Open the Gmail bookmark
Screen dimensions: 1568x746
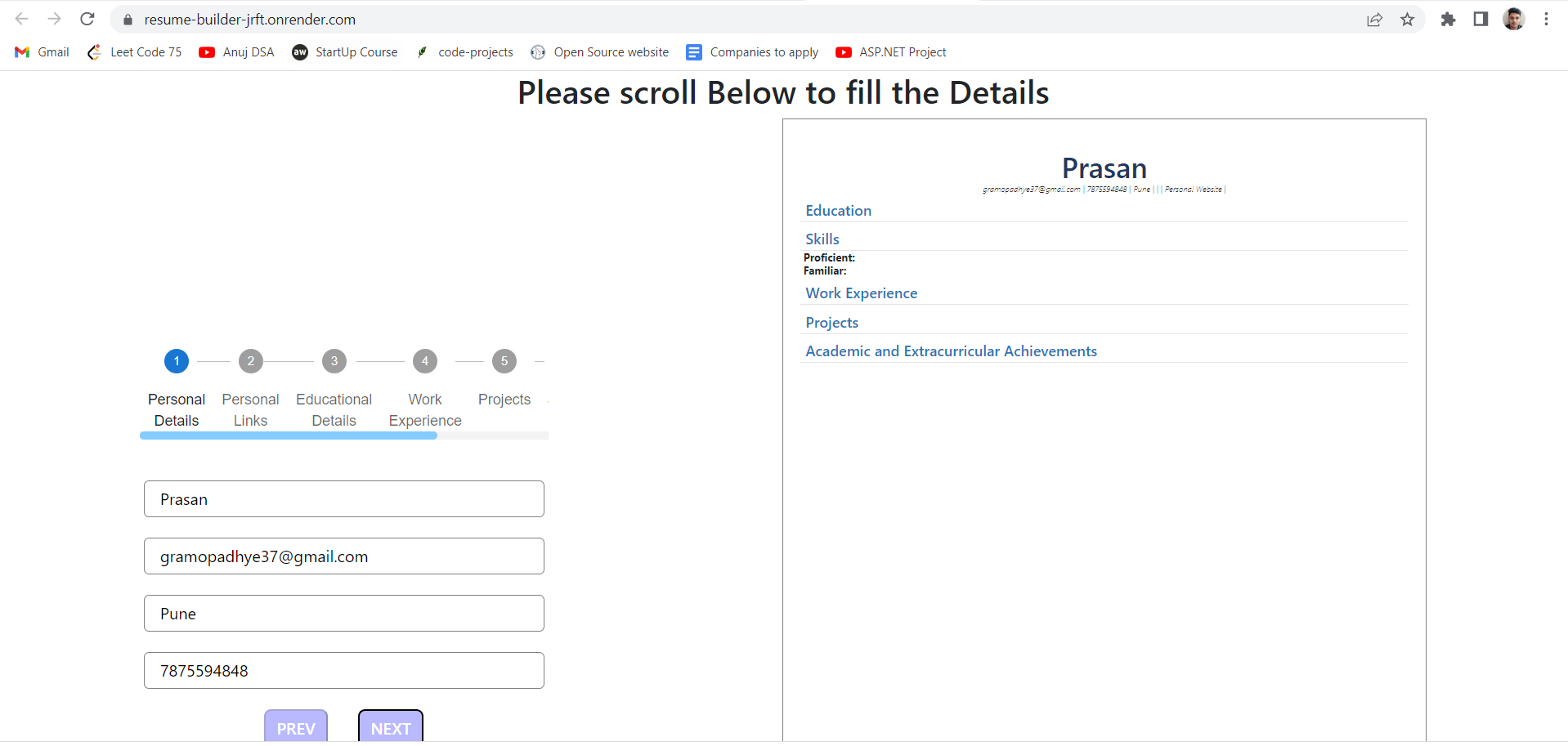(x=42, y=52)
